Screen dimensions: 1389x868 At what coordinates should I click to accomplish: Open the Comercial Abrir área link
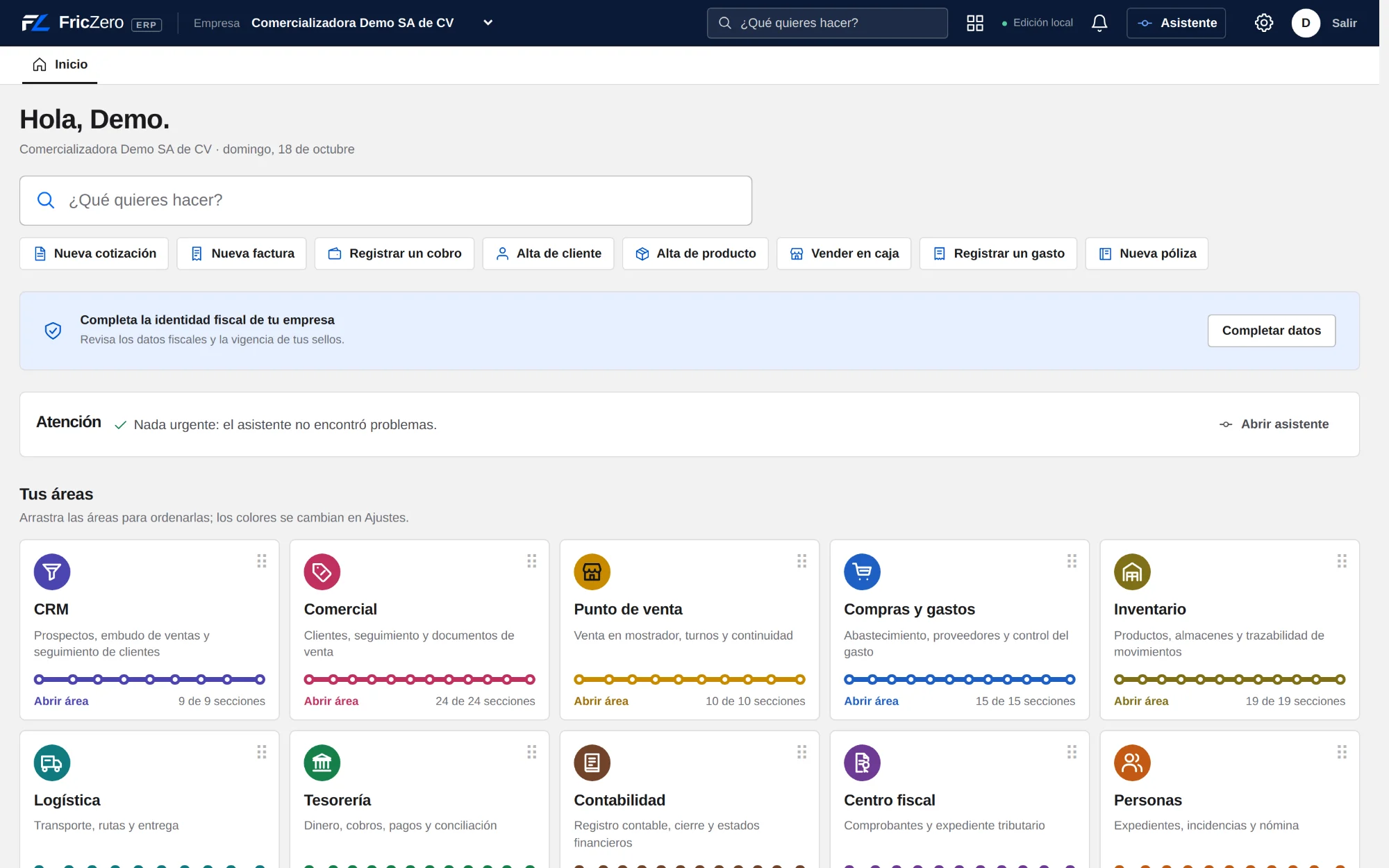(x=331, y=701)
